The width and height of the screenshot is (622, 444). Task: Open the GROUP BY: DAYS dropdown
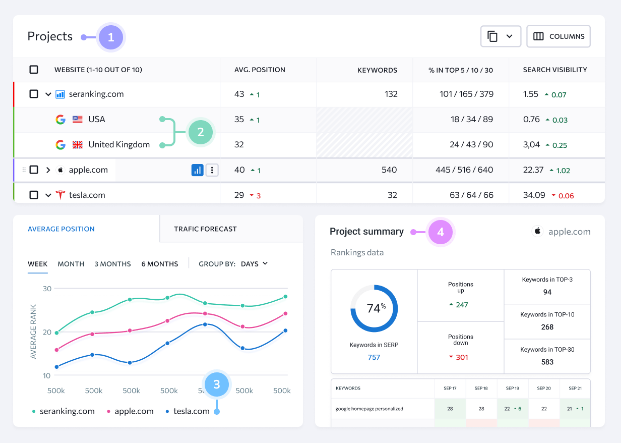(x=233, y=264)
